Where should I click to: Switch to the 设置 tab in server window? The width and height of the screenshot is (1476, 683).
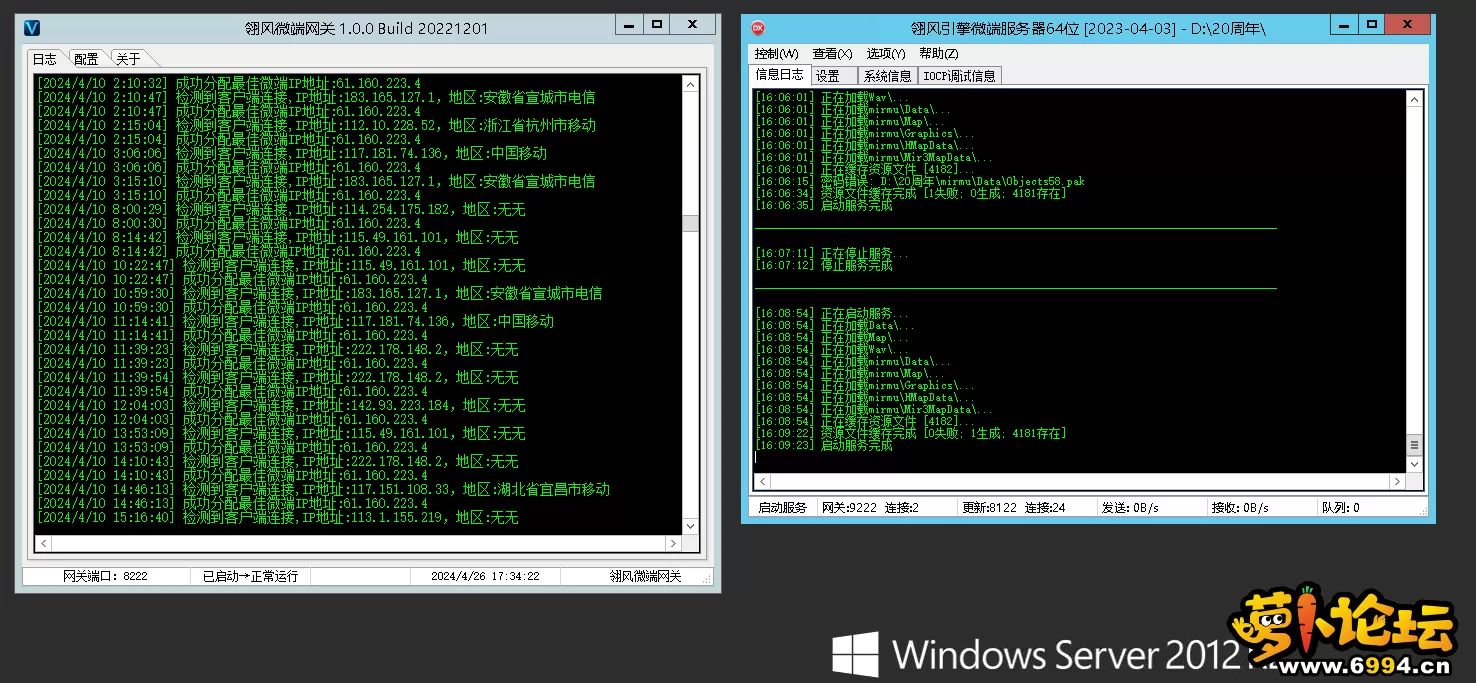click(x=834, y=75)
